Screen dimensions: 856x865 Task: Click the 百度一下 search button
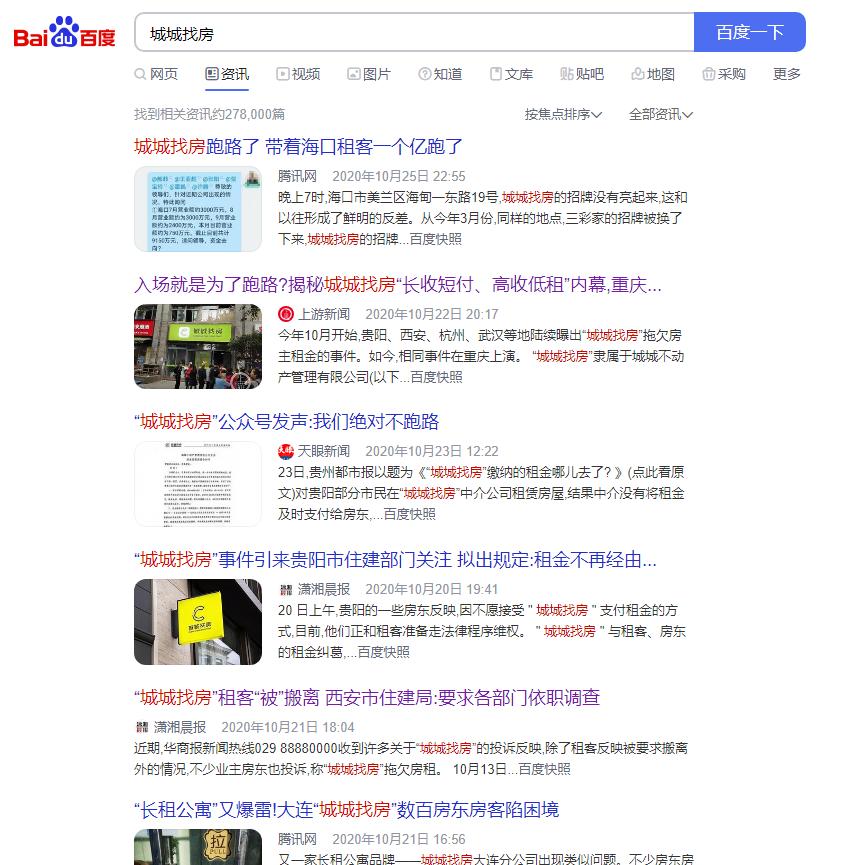click(x=750, y=32)
